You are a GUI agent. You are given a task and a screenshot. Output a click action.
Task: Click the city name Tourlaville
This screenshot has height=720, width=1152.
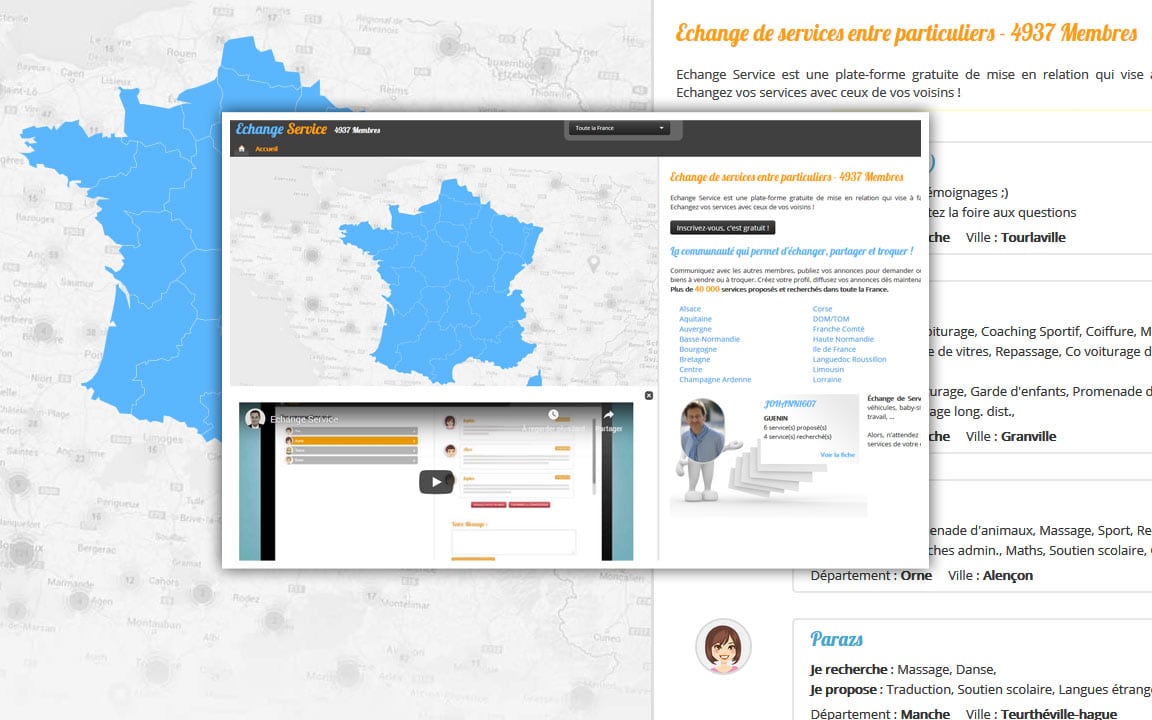point(1033,237)
